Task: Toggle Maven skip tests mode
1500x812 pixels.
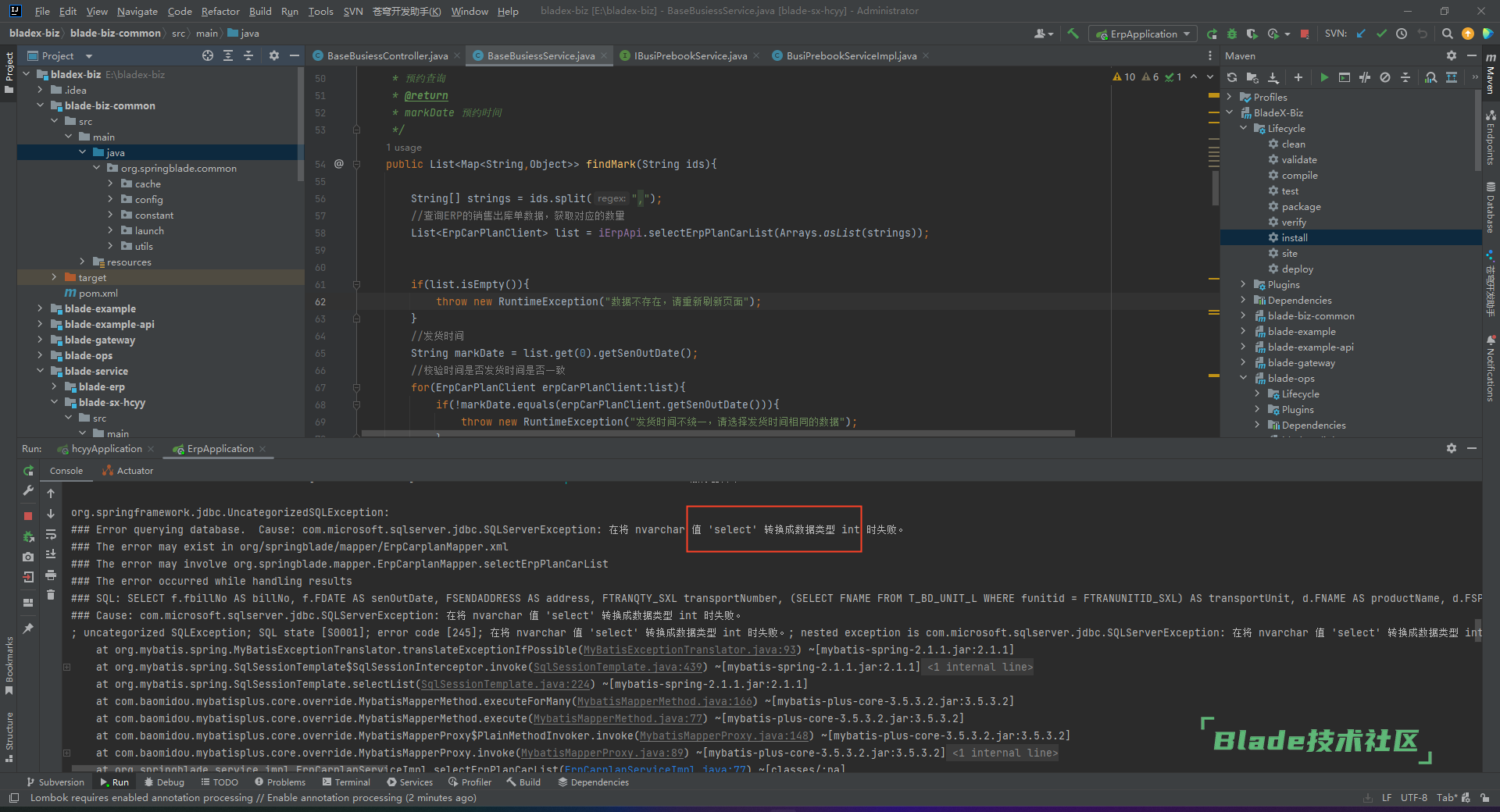Action: pos(1385,77)
